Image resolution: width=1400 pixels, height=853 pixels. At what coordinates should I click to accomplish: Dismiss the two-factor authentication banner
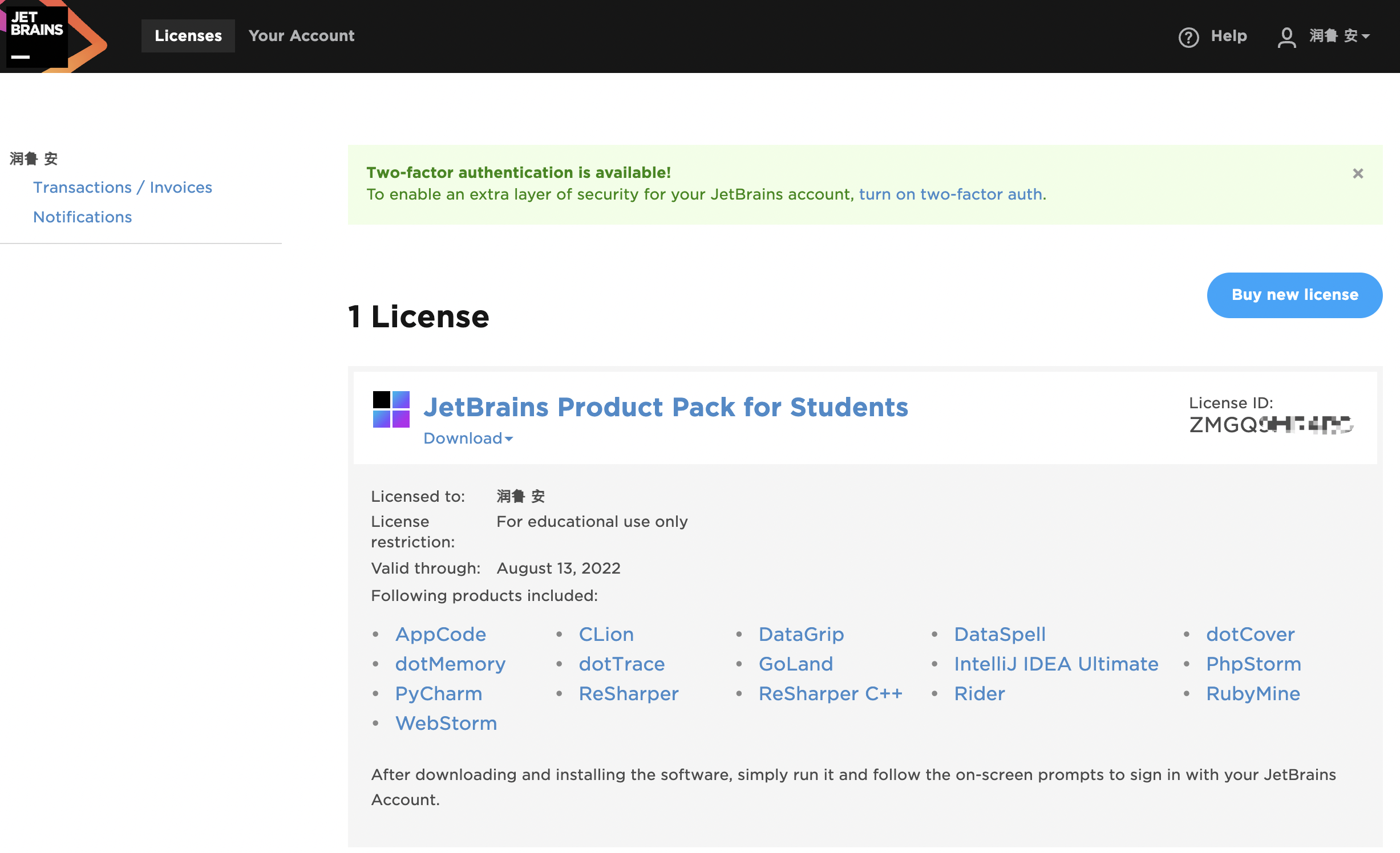1358,173
